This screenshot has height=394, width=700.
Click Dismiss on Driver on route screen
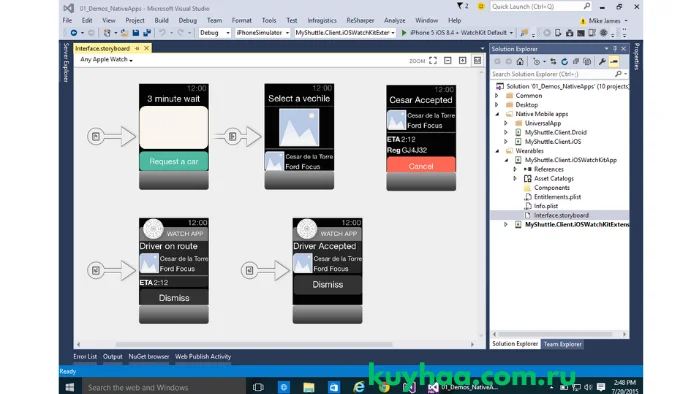(174, 298)
